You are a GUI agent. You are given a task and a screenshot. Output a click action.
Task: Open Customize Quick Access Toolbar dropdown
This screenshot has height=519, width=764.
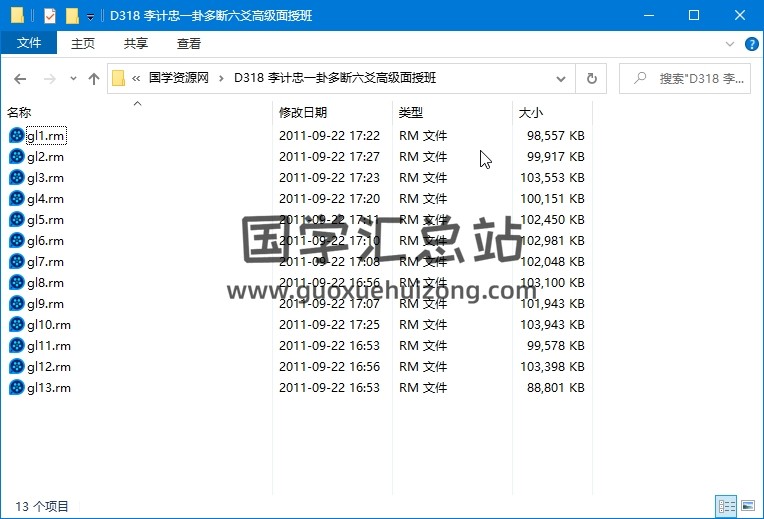pyautogui.click(x=90, y=16)
